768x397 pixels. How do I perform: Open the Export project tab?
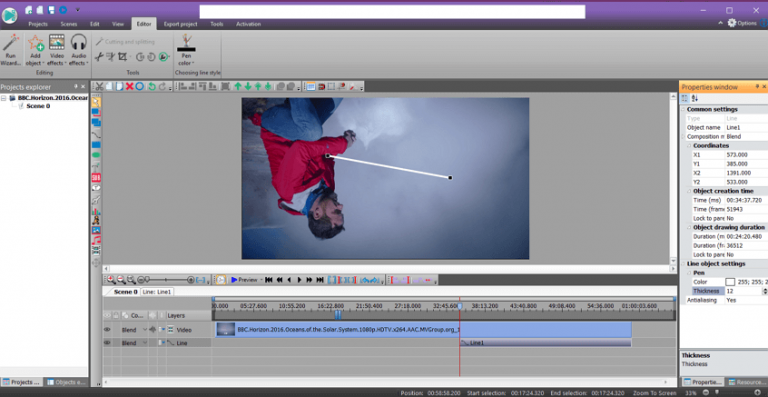181,24
